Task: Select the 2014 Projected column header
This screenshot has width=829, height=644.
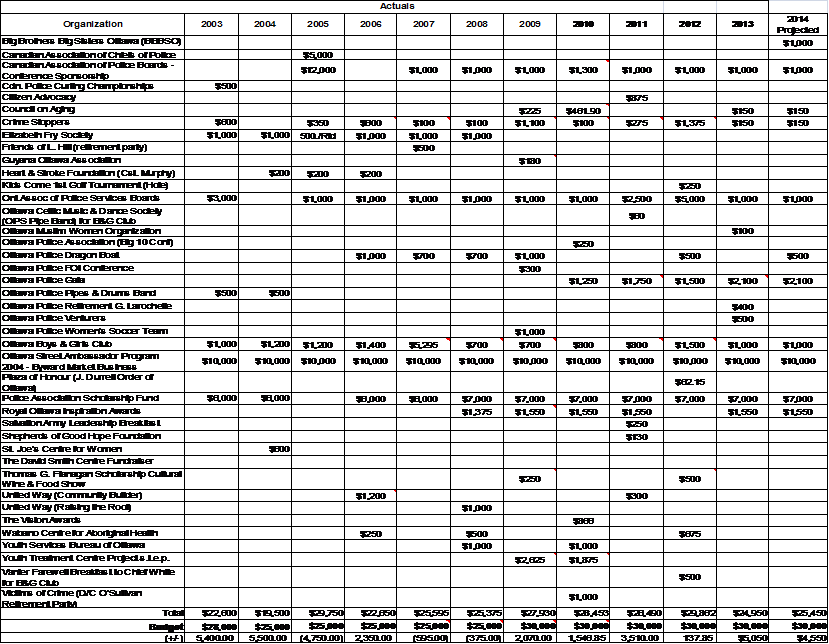Action: [x=798, y=25]
